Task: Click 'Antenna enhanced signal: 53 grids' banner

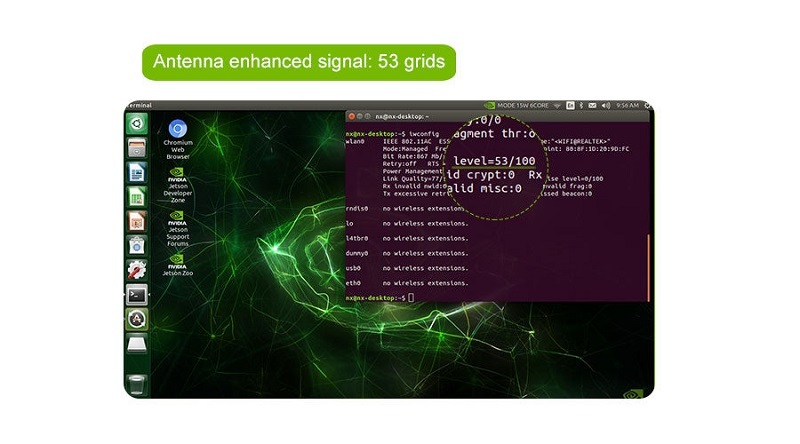Action: click(299, 62)
